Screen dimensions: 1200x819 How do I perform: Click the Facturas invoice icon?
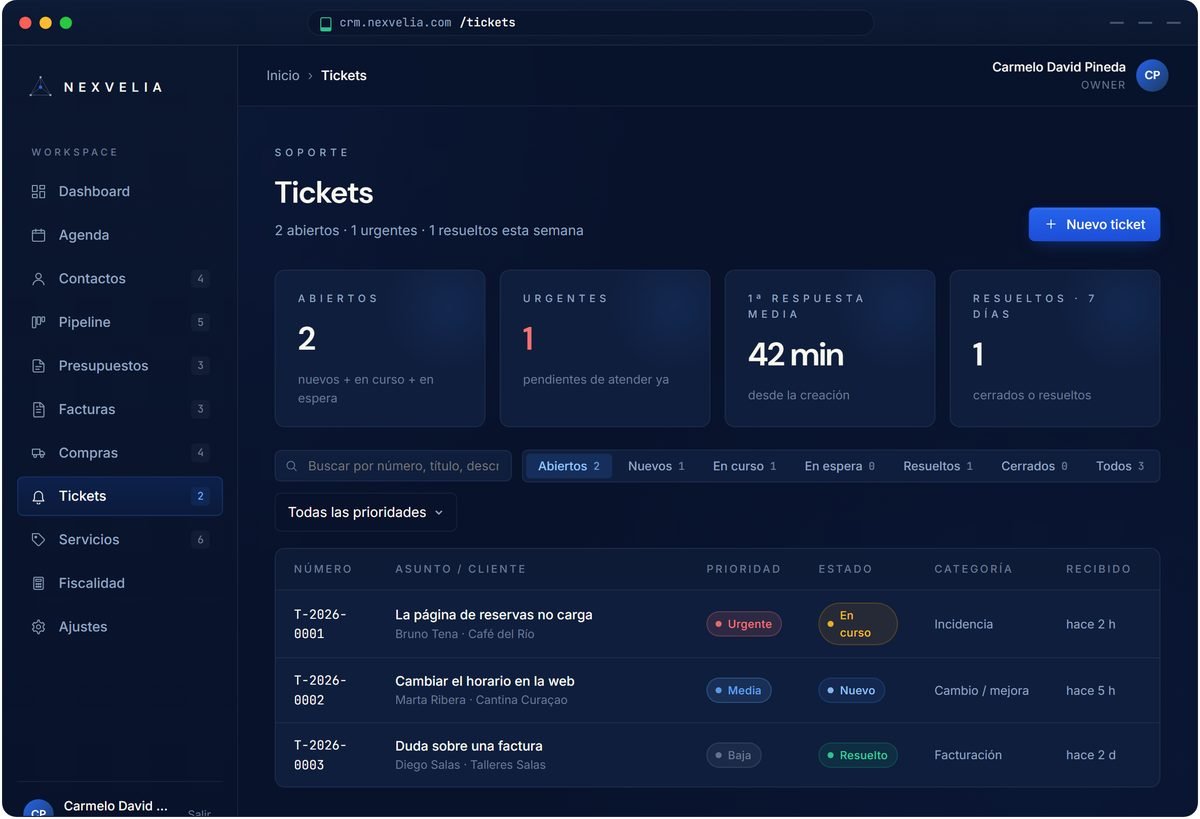point(38,409)
